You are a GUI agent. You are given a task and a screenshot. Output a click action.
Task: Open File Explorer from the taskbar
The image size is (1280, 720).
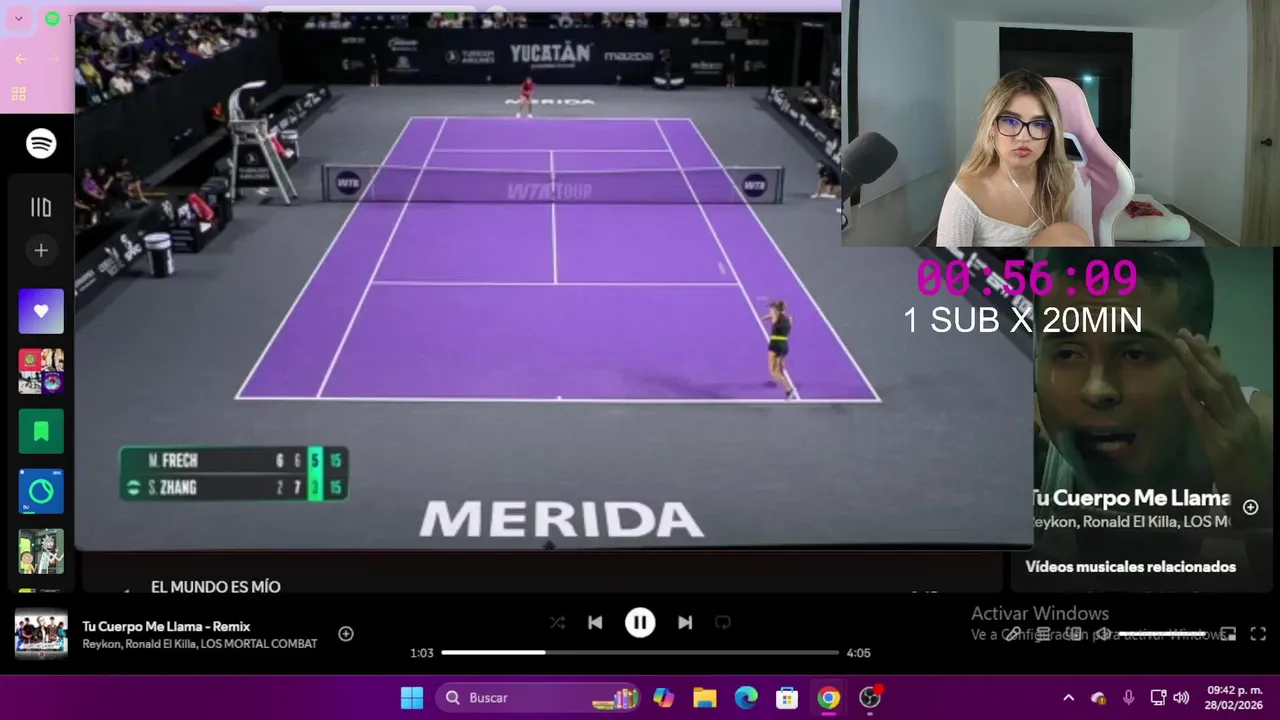point(705,698)
